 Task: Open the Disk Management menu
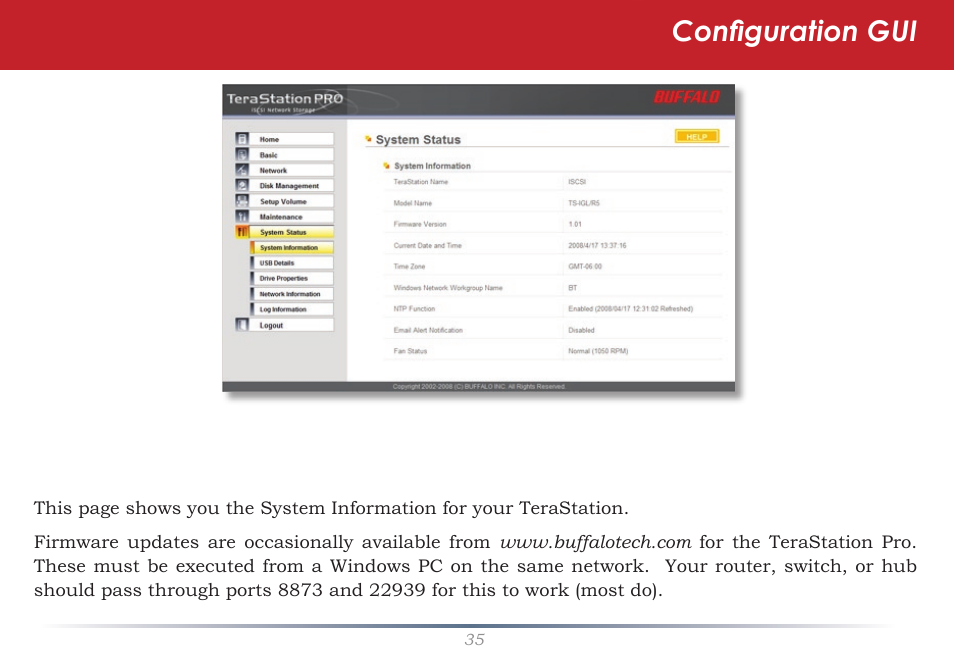[x=291, y=185]
